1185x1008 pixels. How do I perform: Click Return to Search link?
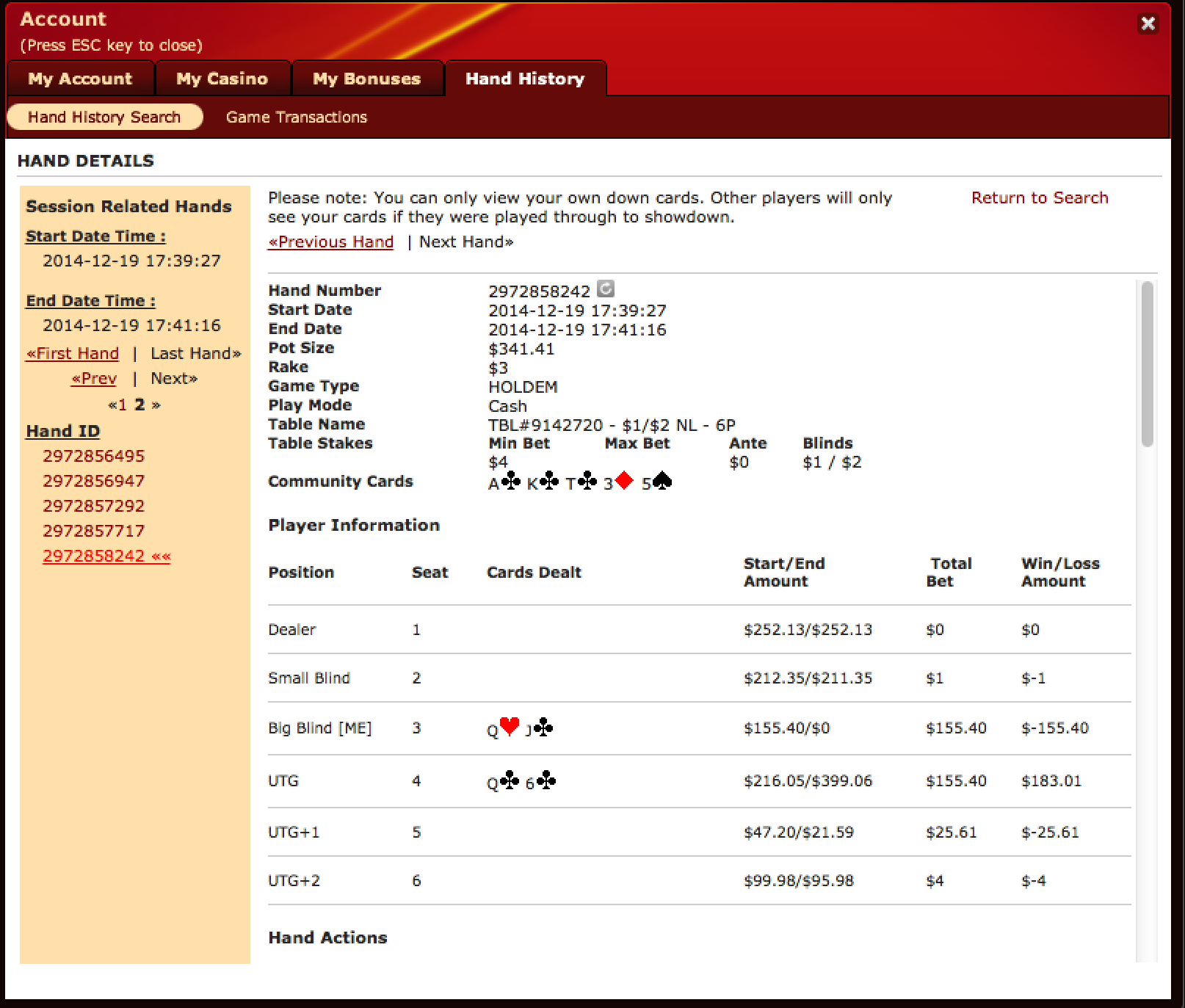(1040, 197)
